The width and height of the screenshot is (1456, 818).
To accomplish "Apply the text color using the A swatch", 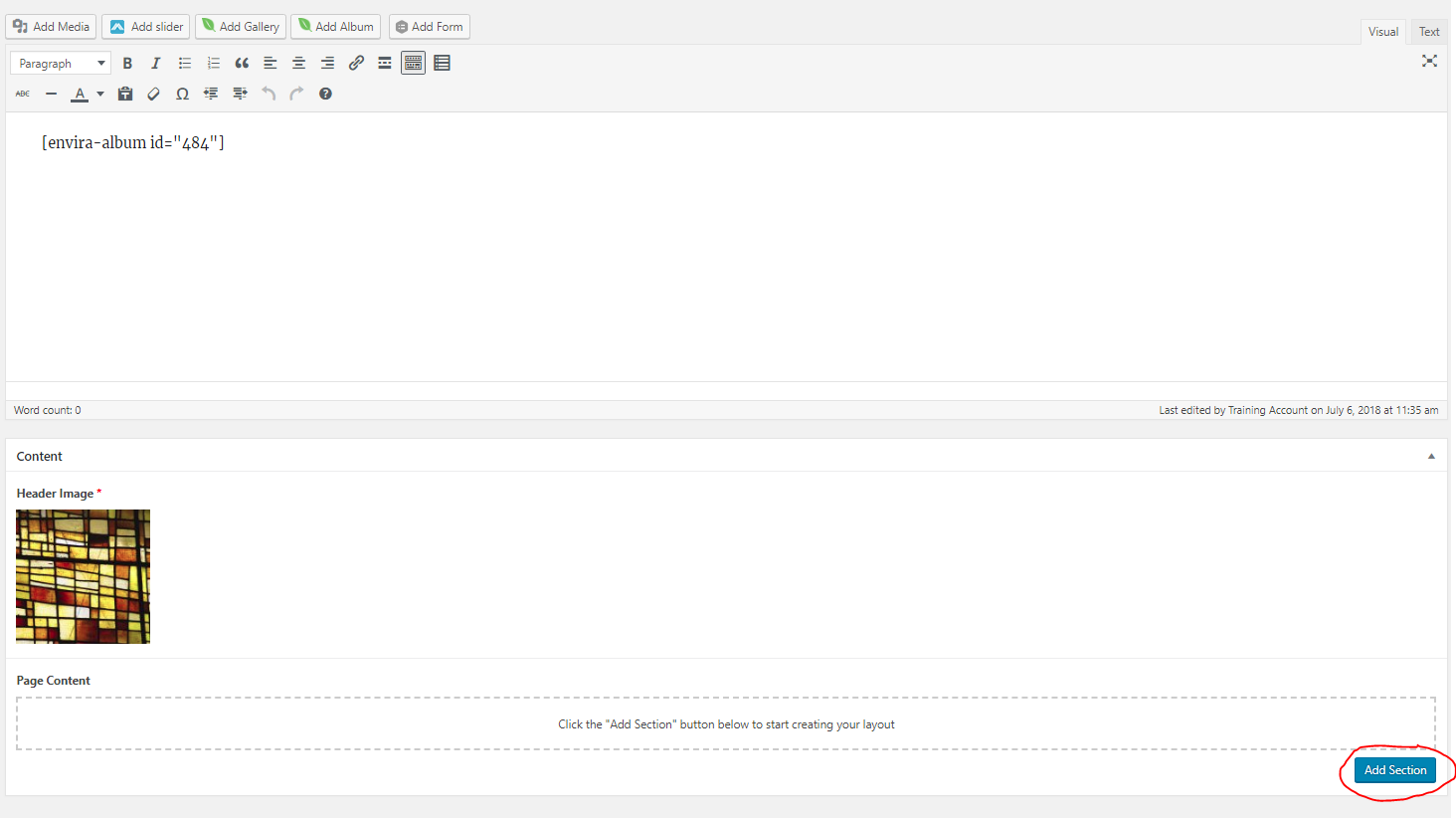I will 80,94.
